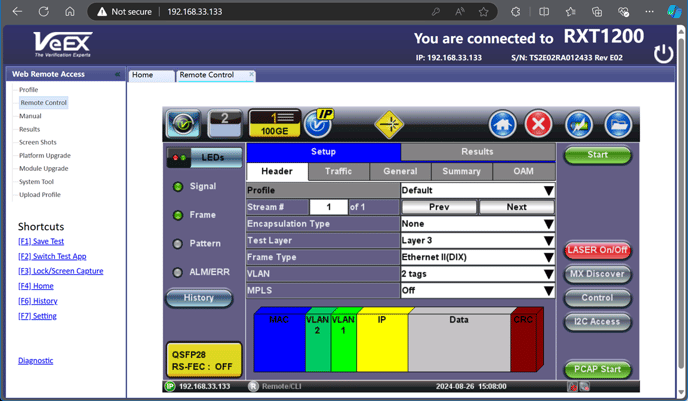Click the Prev stream button
Screen dimensions: 688x401
tap(439, 207)
